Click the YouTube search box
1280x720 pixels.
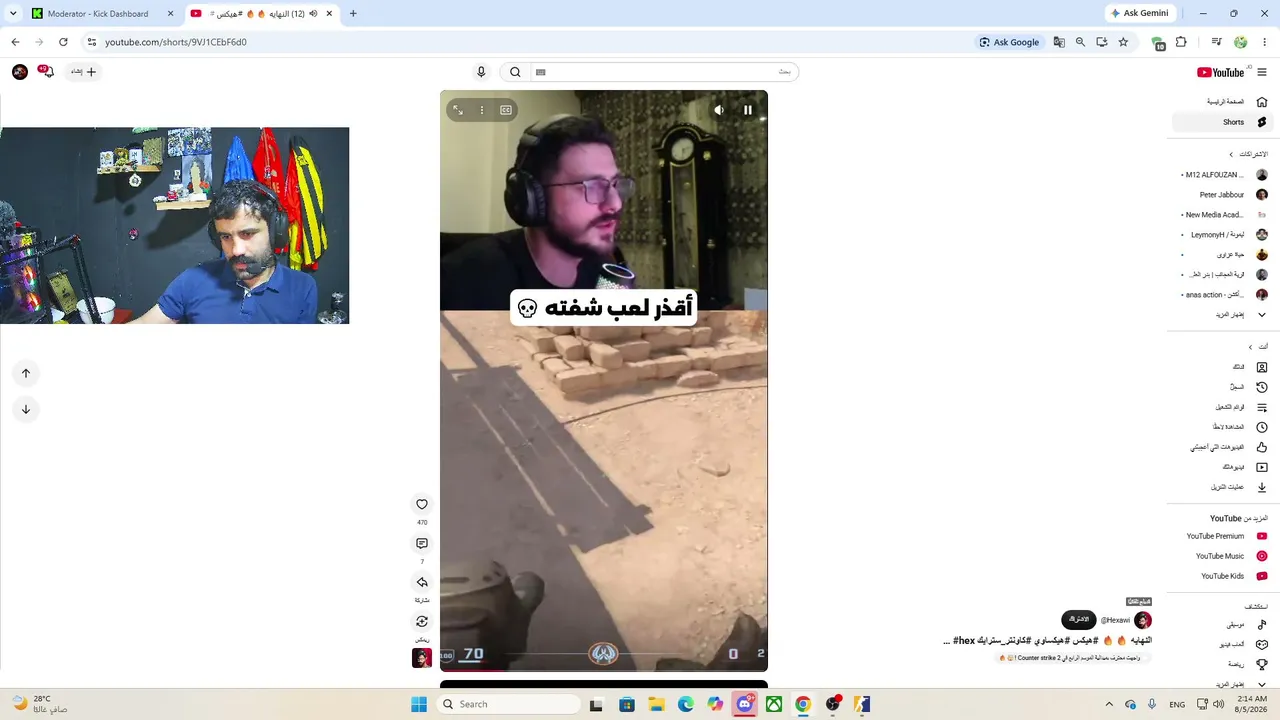pos(665,72)
